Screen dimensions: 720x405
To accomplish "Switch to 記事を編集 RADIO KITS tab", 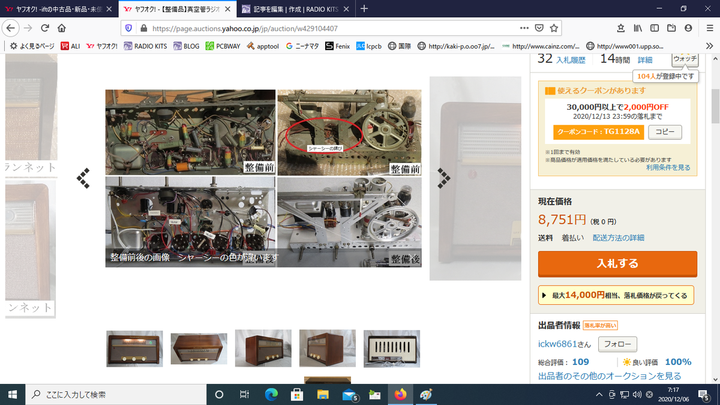I will click(294, 8).
